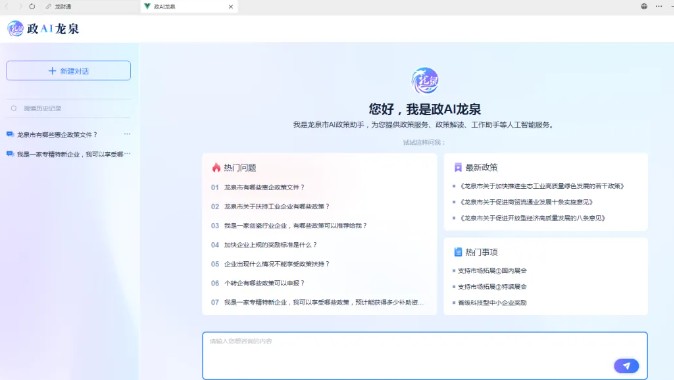
Task: Click the greeting 您好，我是政AI龙泉
Action: (425, 109)
